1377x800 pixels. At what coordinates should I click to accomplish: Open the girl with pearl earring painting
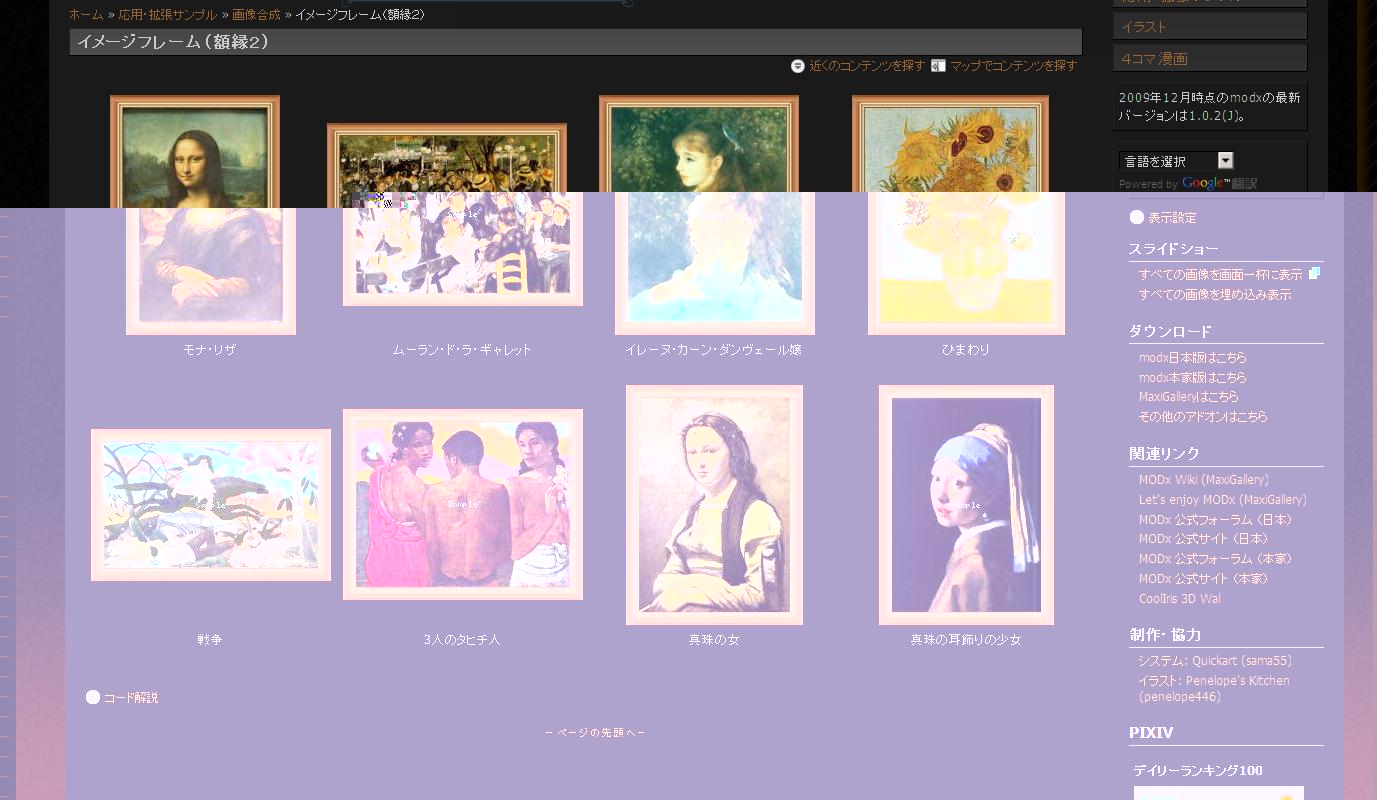click(x=966, y=504)
